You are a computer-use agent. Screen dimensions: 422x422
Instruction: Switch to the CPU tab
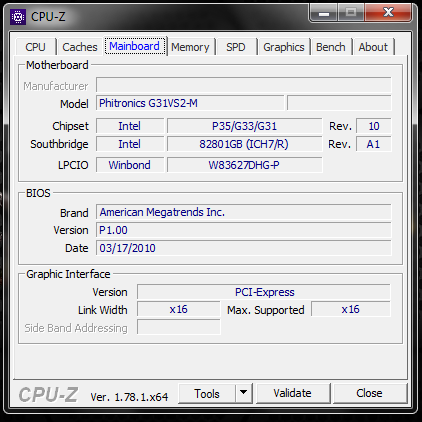point(36,47)
